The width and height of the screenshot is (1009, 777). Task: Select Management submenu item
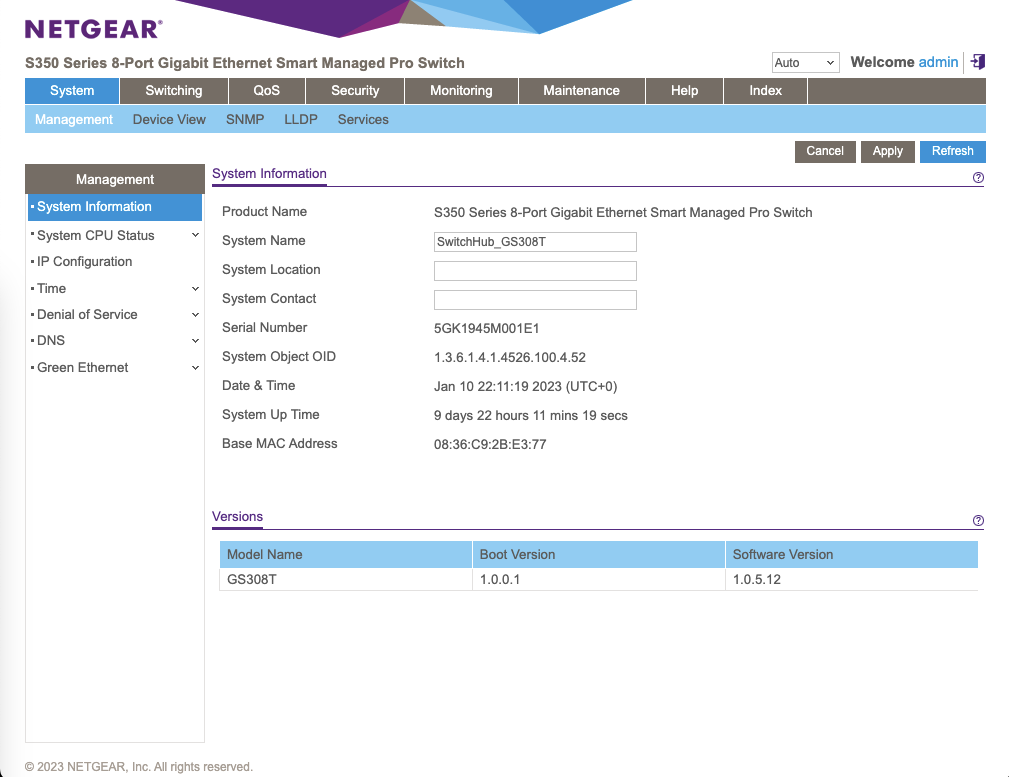(x=74, y=120)
